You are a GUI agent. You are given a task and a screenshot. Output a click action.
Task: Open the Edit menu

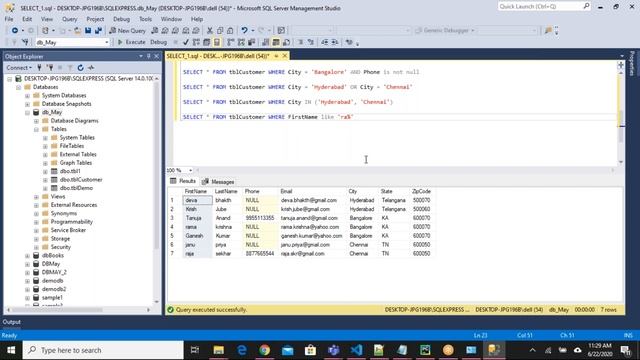coord(27,19)
